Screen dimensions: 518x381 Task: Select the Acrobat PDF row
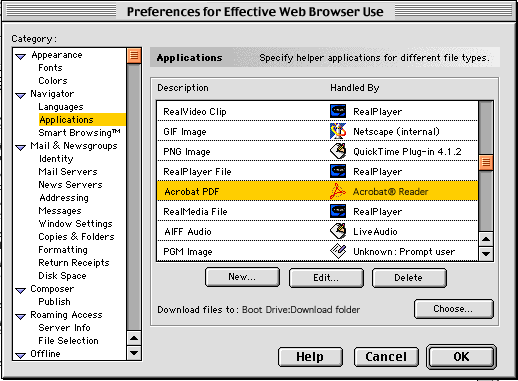(317, 191)
